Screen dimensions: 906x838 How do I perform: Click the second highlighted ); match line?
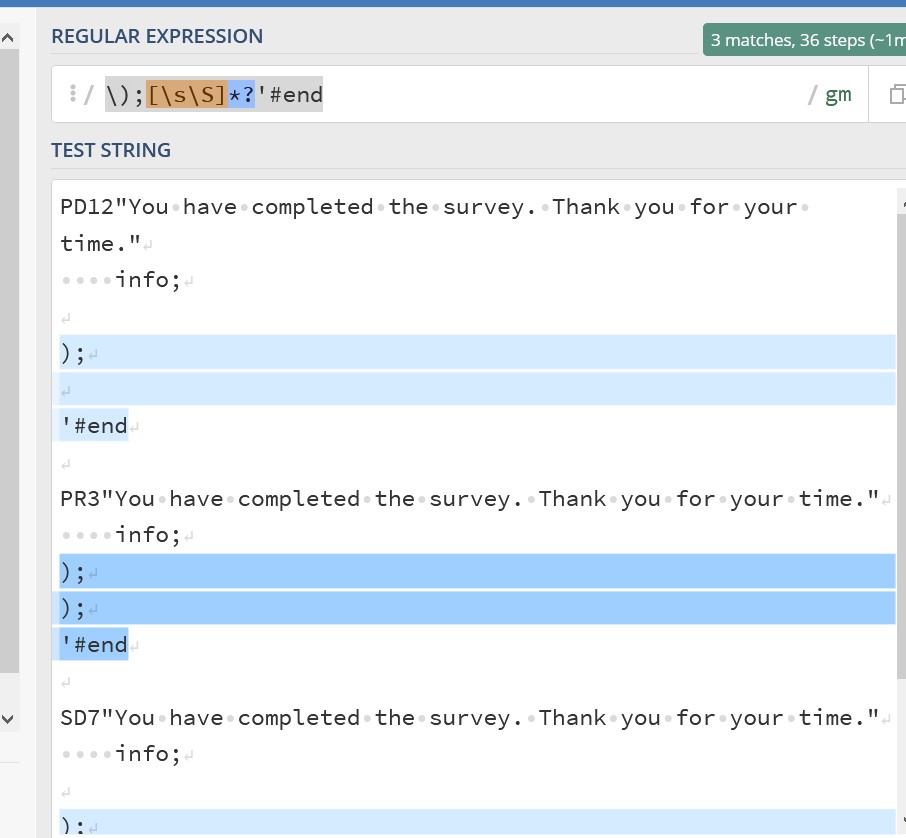pyautogui.click(x=73, y=571)
